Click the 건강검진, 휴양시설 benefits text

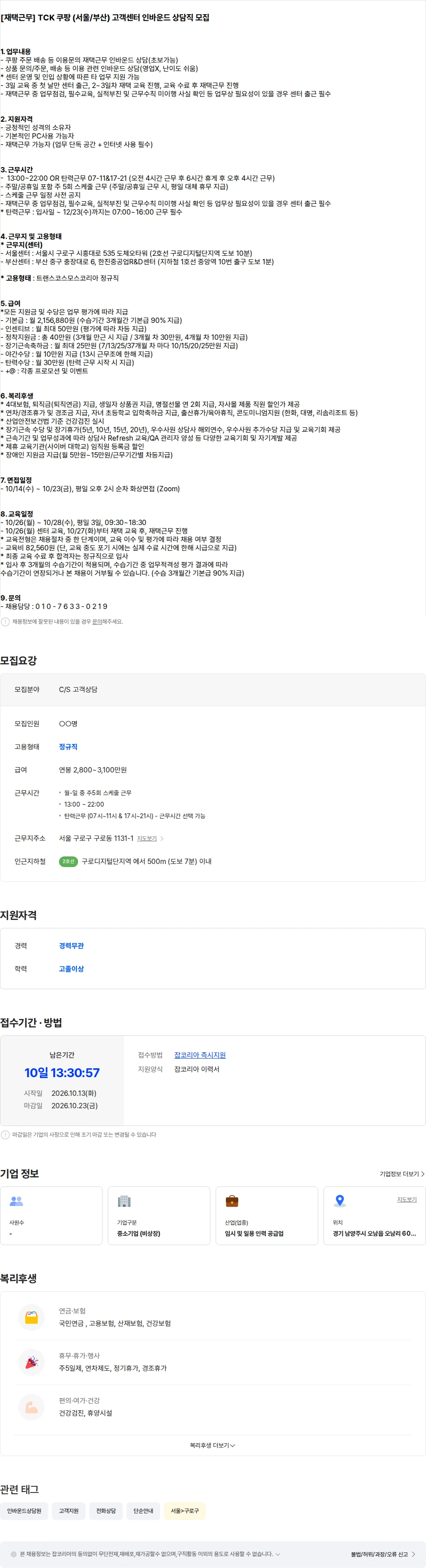point(85,1413)
